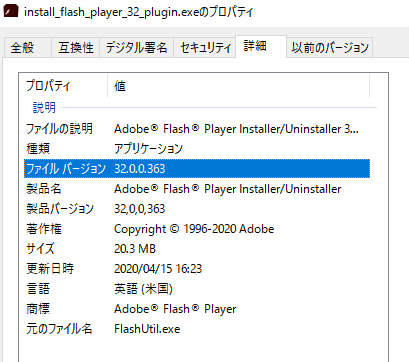Click the 値 column header

click(239, 86)
